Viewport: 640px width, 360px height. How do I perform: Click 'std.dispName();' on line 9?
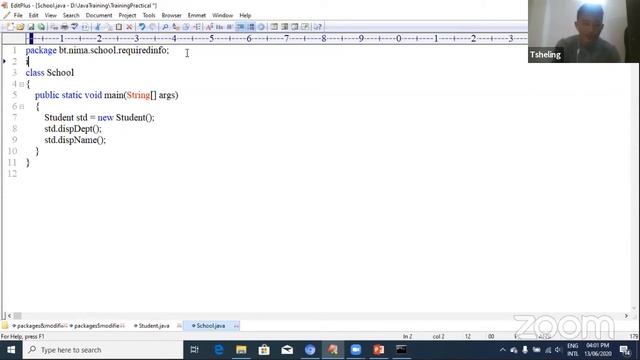click(x=75, y=140)
